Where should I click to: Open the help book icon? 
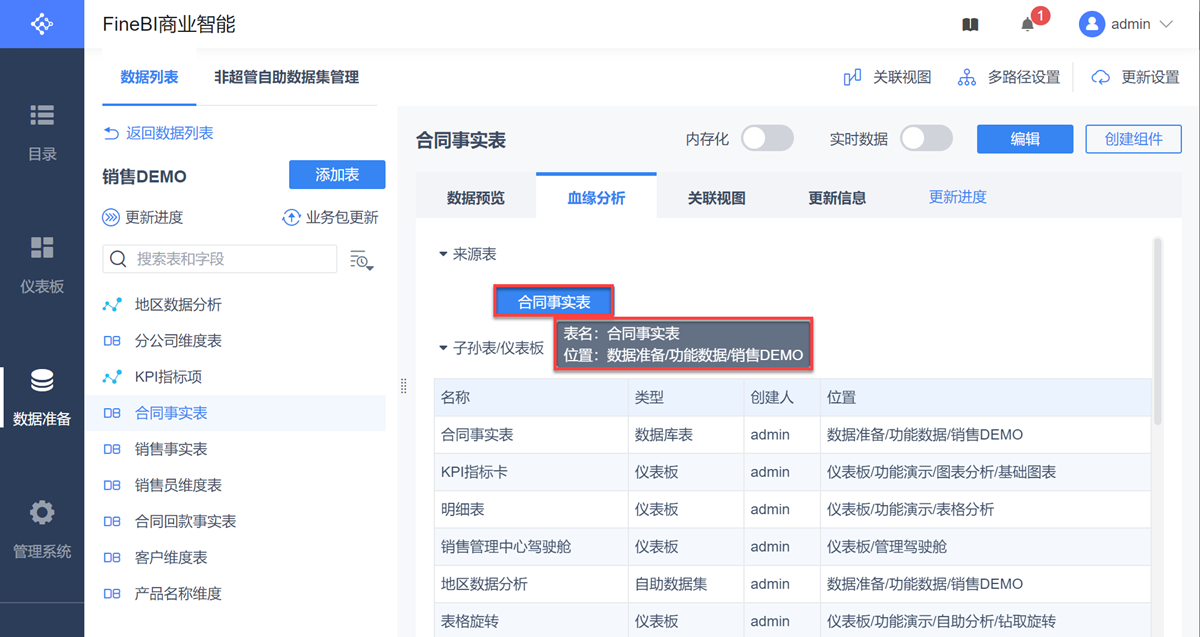point(970,24)
